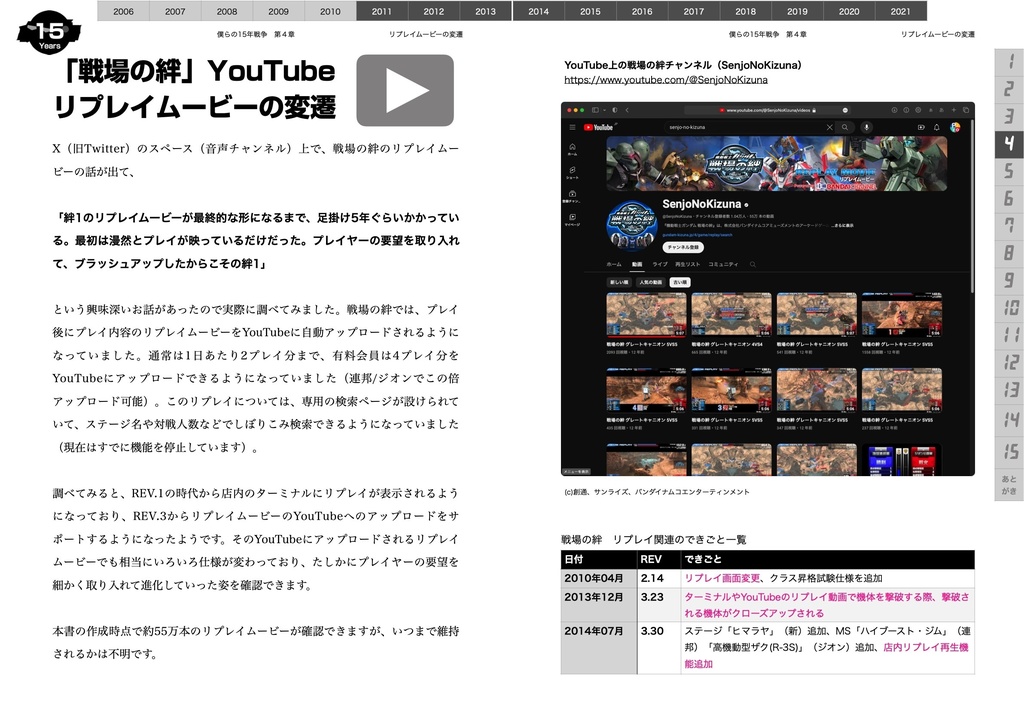Open the Safari sidebar dropdown chevron
Viewport: 1024px width, 723px height.
pyautogui.click(x=605, y=108)
